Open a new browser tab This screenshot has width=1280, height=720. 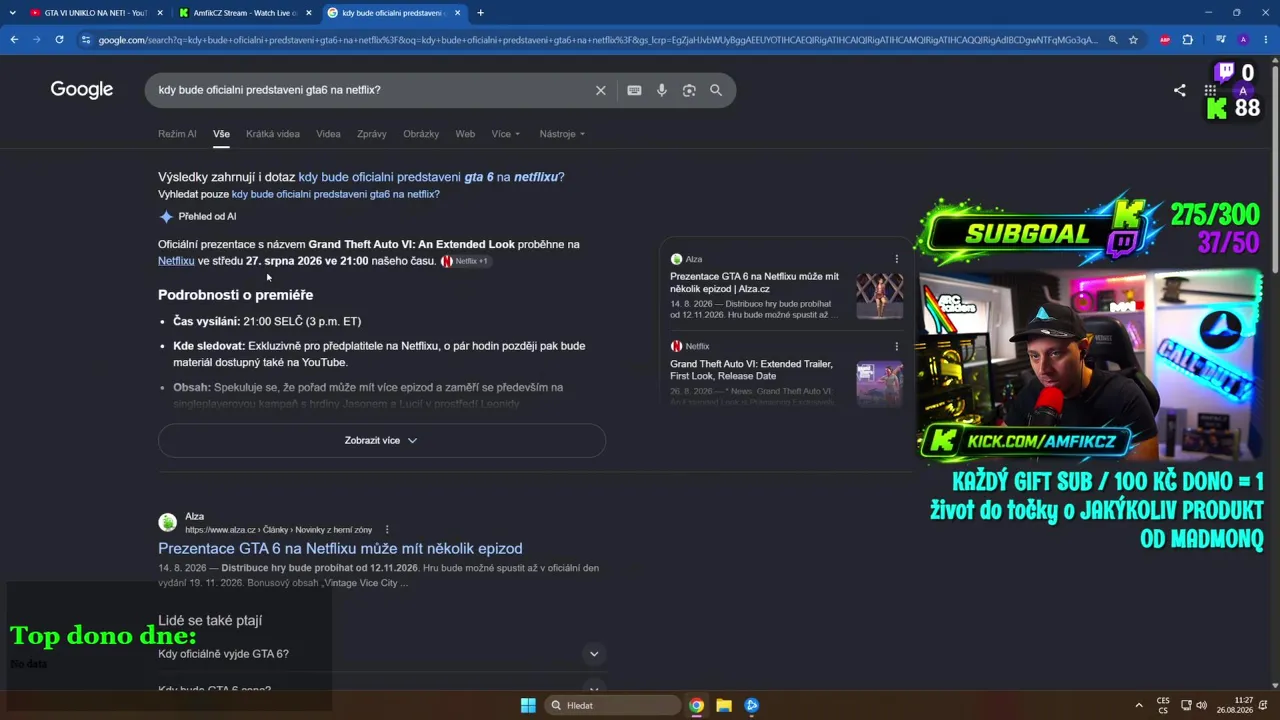[x=480, y=13]
